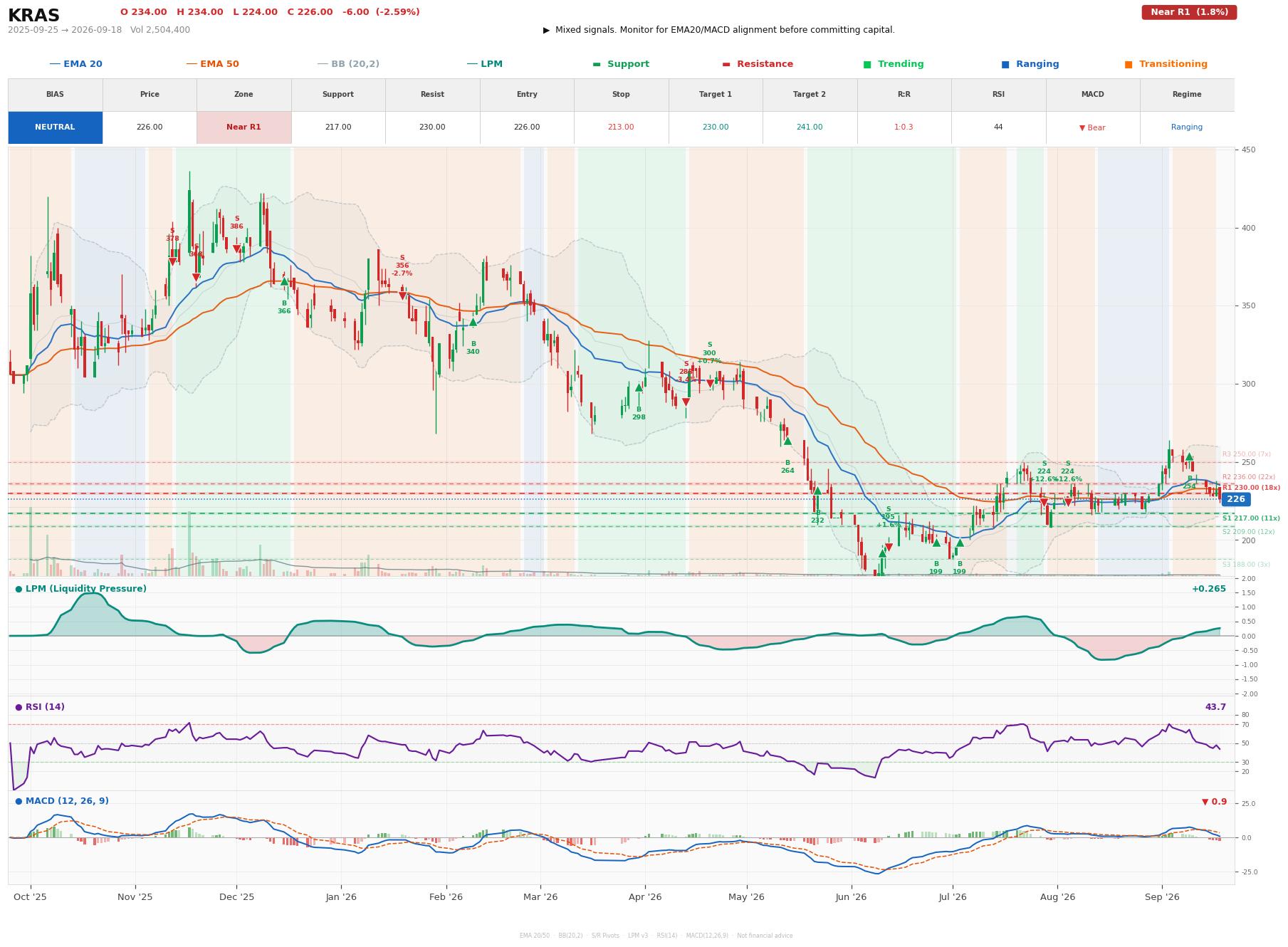Click the S1 217.00 (11x) level label

(x=1251, y=518)
